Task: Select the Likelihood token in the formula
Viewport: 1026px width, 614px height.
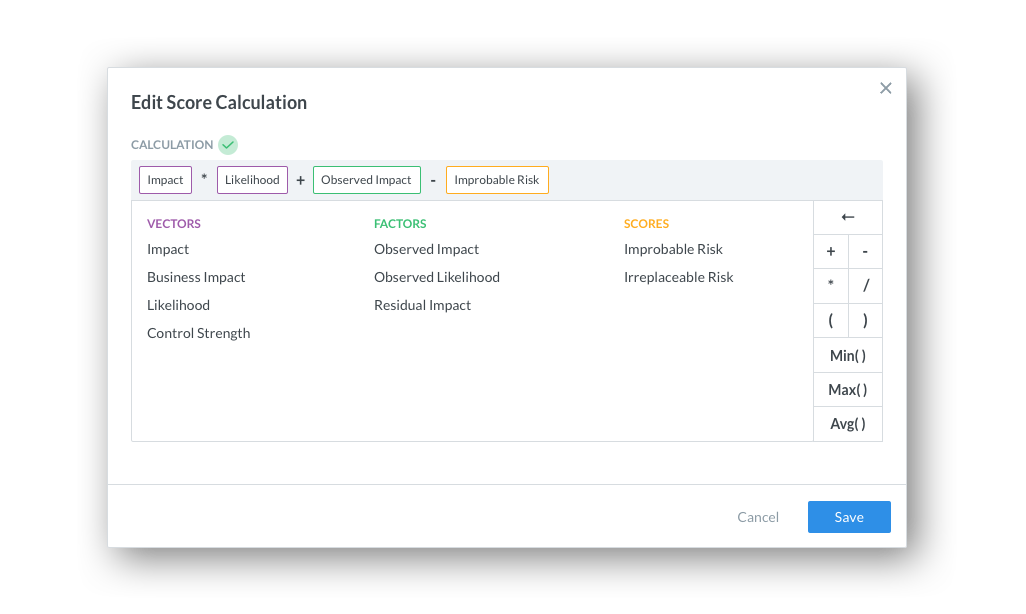Action: [x=252, y=180]
